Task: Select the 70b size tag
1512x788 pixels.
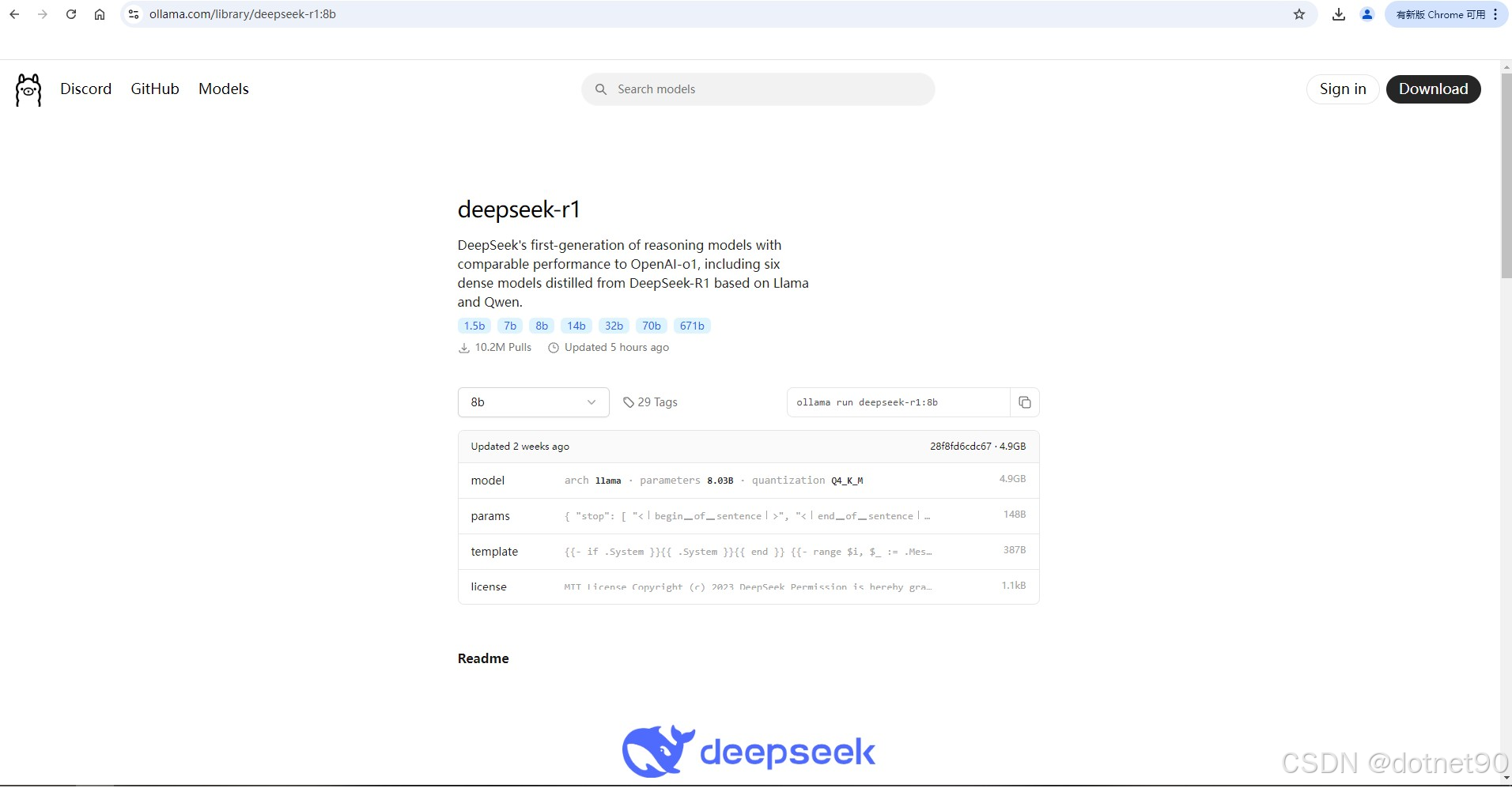Action: tap(652, 326)
